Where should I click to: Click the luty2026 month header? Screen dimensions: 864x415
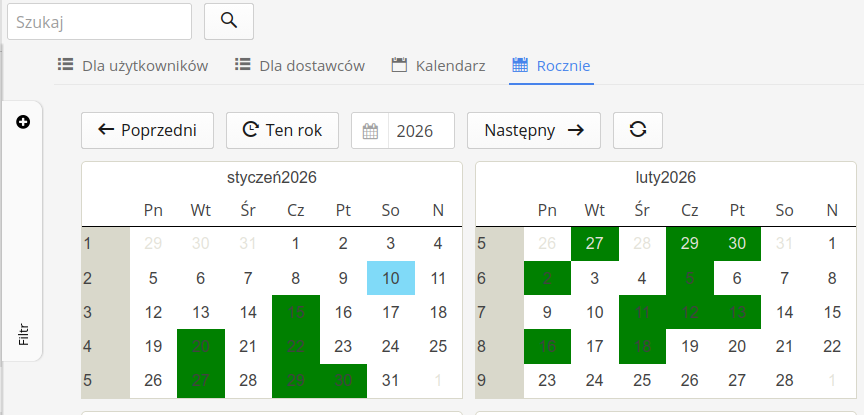[x=665, y=178]
